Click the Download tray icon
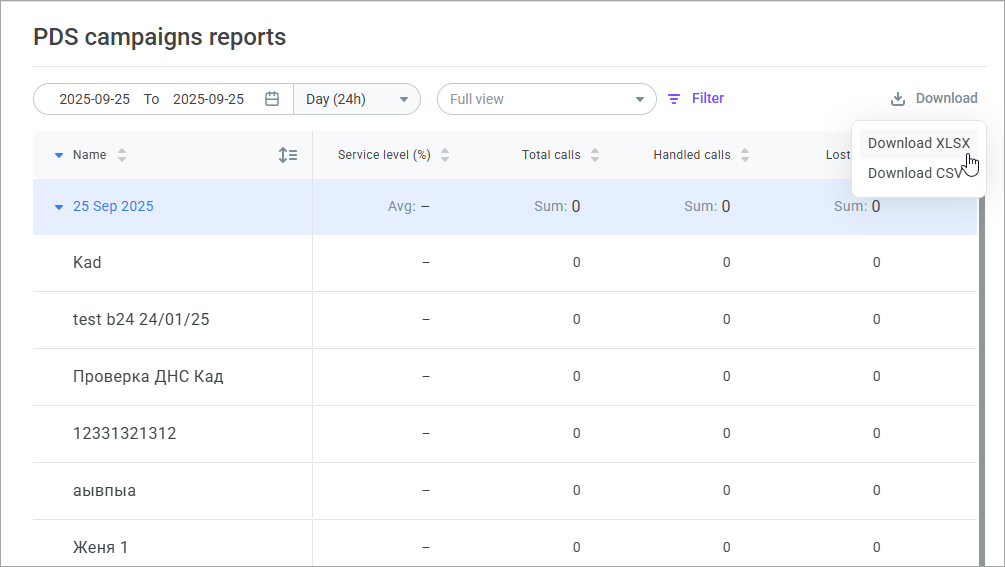 pyautogui.click(x=898, y=99)
